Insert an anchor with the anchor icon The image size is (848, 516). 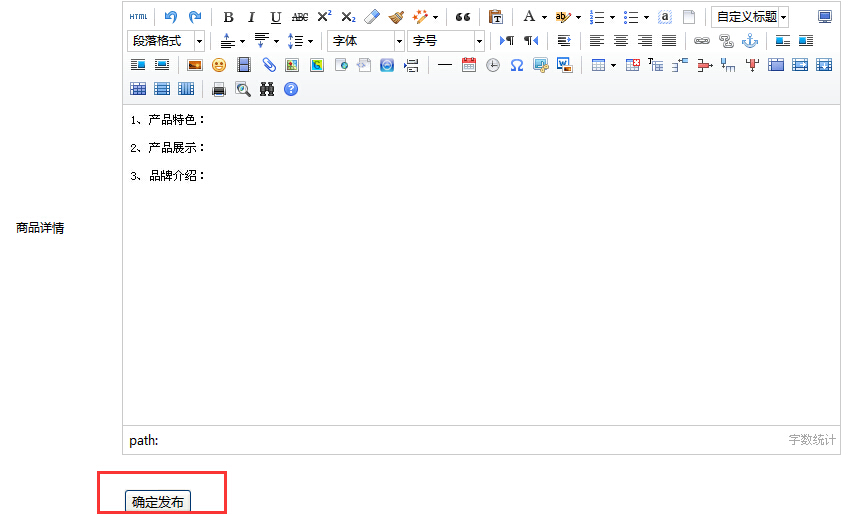click(750, 41)
